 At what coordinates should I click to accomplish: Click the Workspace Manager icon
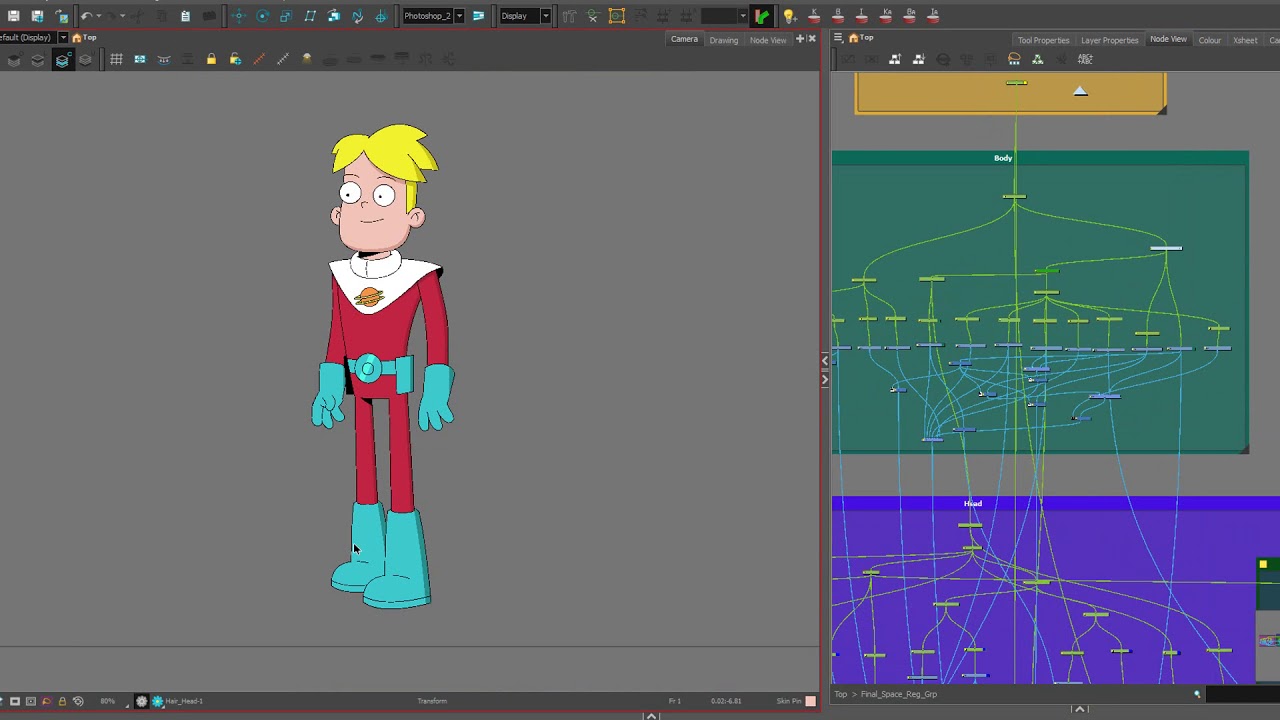tap(478, 16)
